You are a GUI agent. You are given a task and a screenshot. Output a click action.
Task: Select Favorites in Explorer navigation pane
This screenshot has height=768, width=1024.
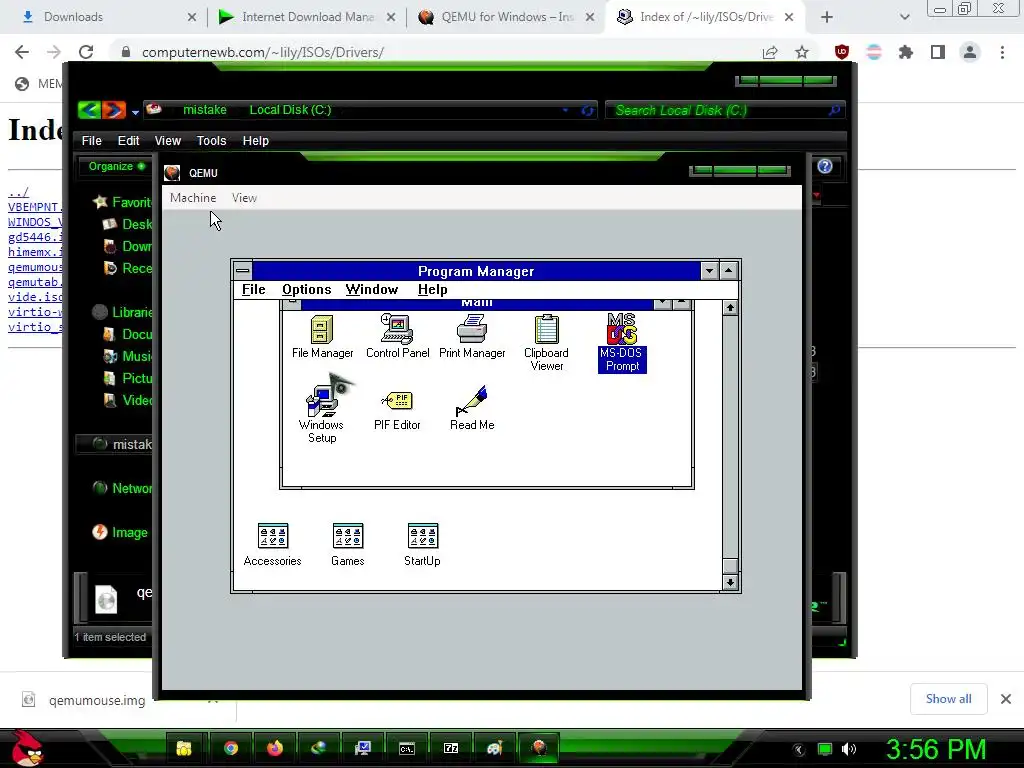(123, 202)
